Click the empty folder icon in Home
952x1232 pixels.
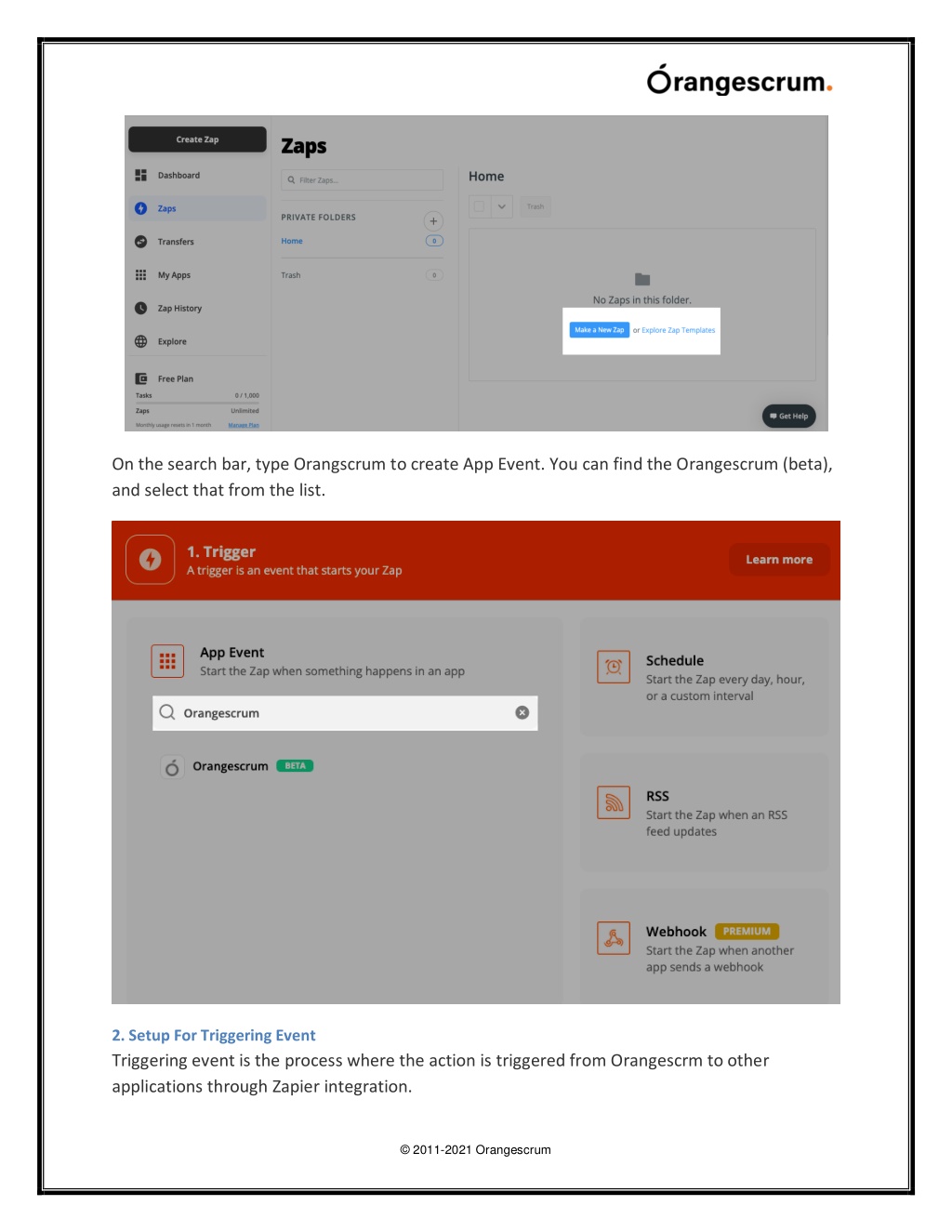pyautogui.click(x=642, y=279)
